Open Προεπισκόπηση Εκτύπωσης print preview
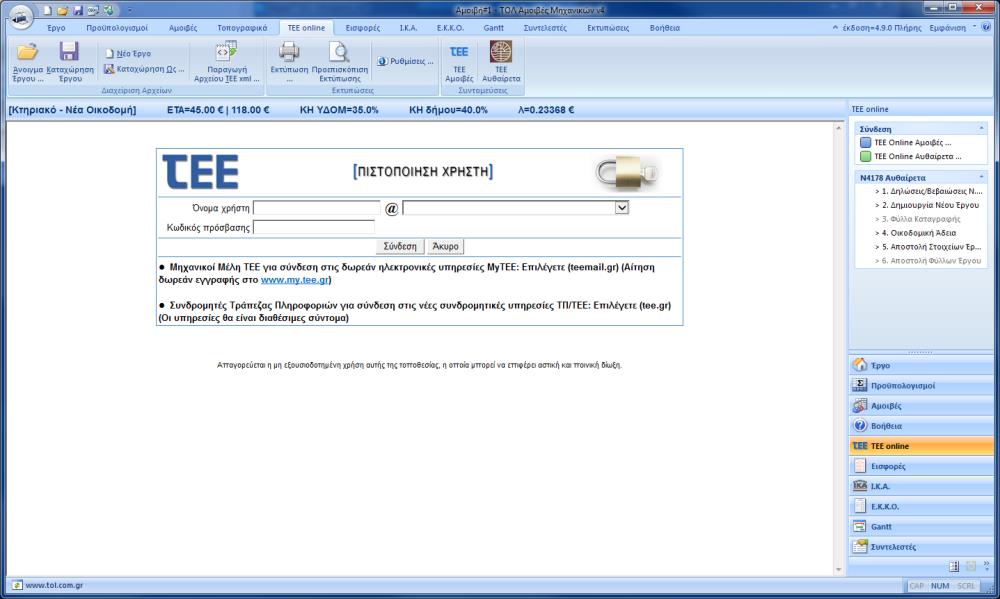This screenshot has height=599, width=1000. (x=339, y=62)
